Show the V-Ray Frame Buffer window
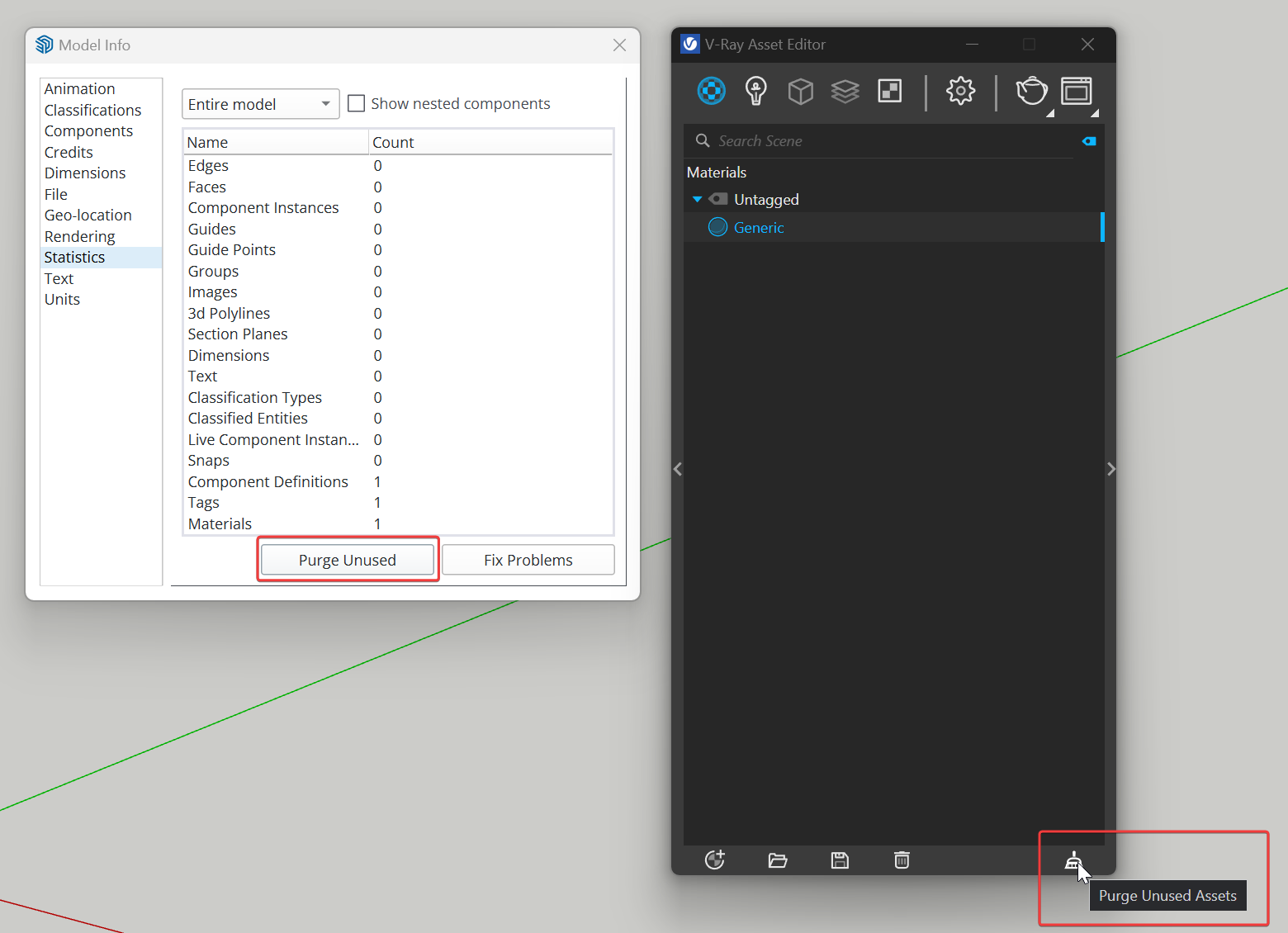This screenshot has width=1288, height=933. pos(1076,91)
